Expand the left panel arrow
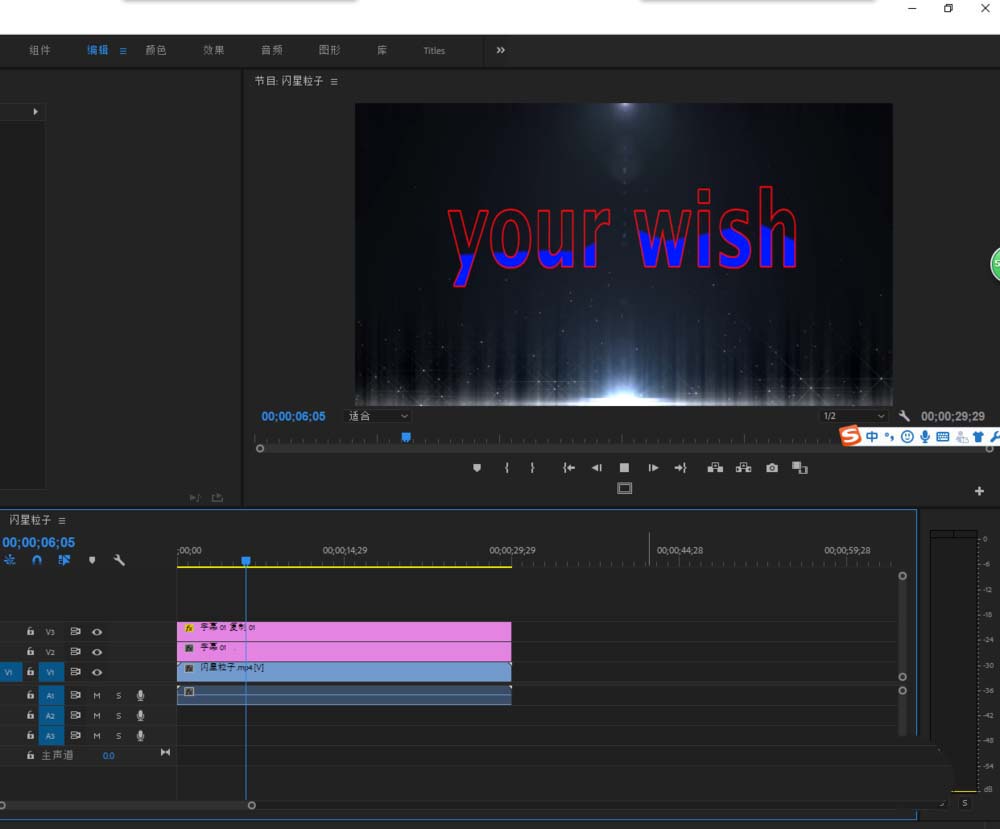1000x829 pixels. (35, 112)
